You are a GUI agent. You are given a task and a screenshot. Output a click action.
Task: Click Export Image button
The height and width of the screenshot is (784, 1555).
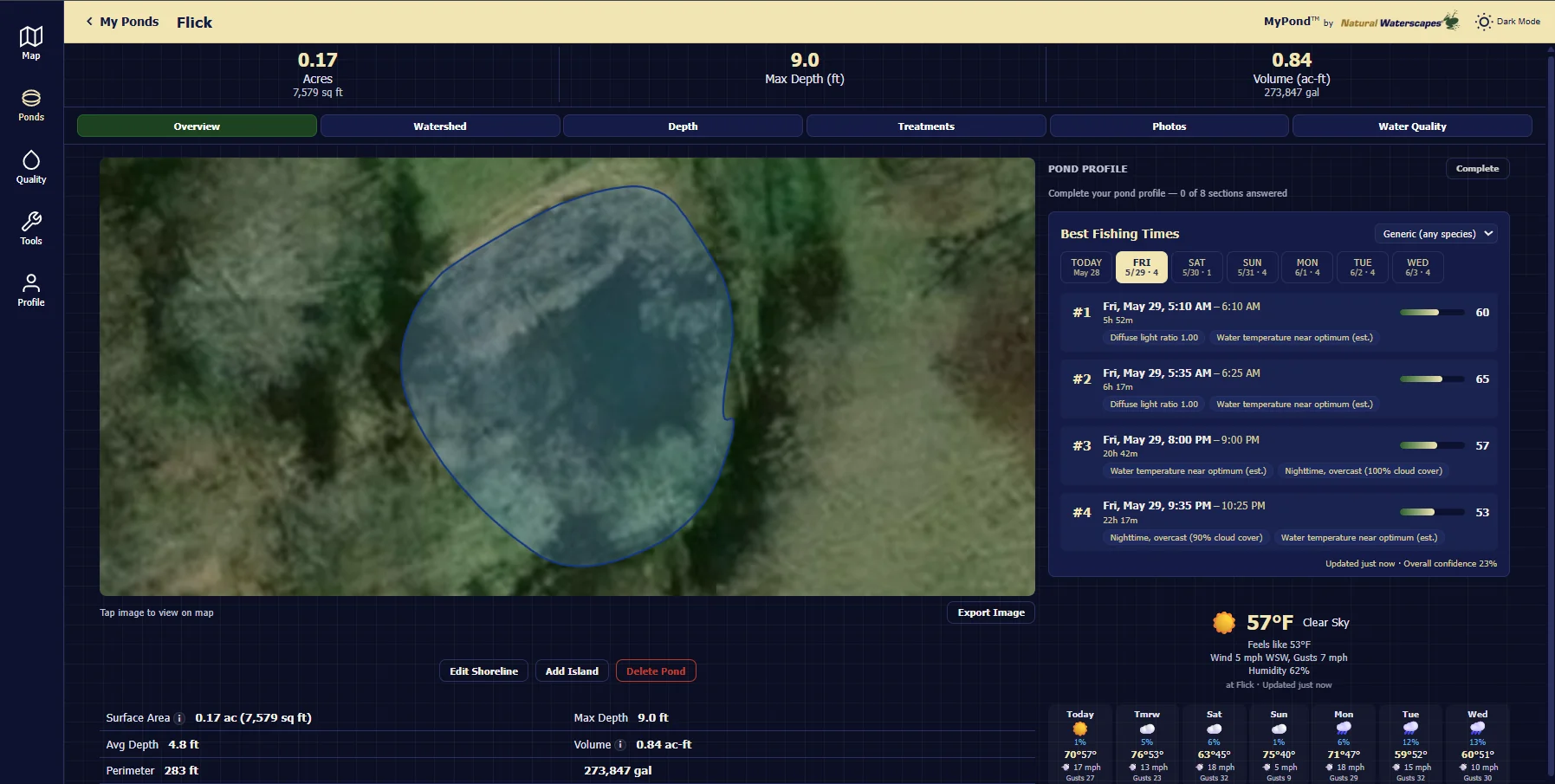coord(991,612)
